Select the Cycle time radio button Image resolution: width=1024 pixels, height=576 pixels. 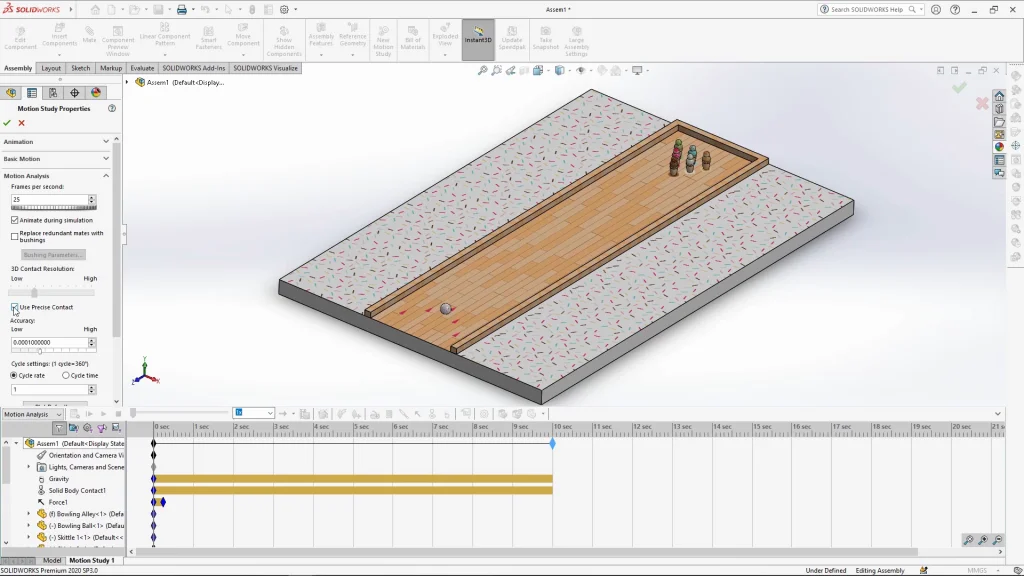click(x=66, y=375)
